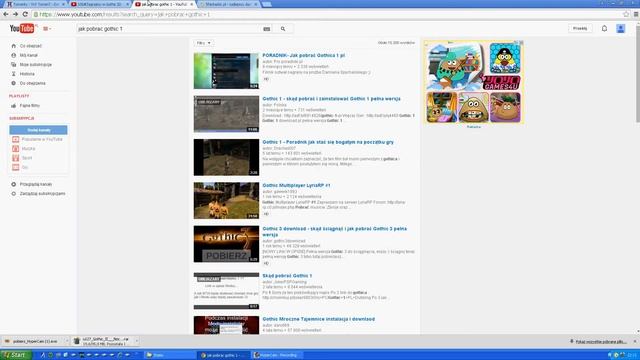Open options arrow for Gothic rar download
Viewport: 640px width, 360px height.
137,341
